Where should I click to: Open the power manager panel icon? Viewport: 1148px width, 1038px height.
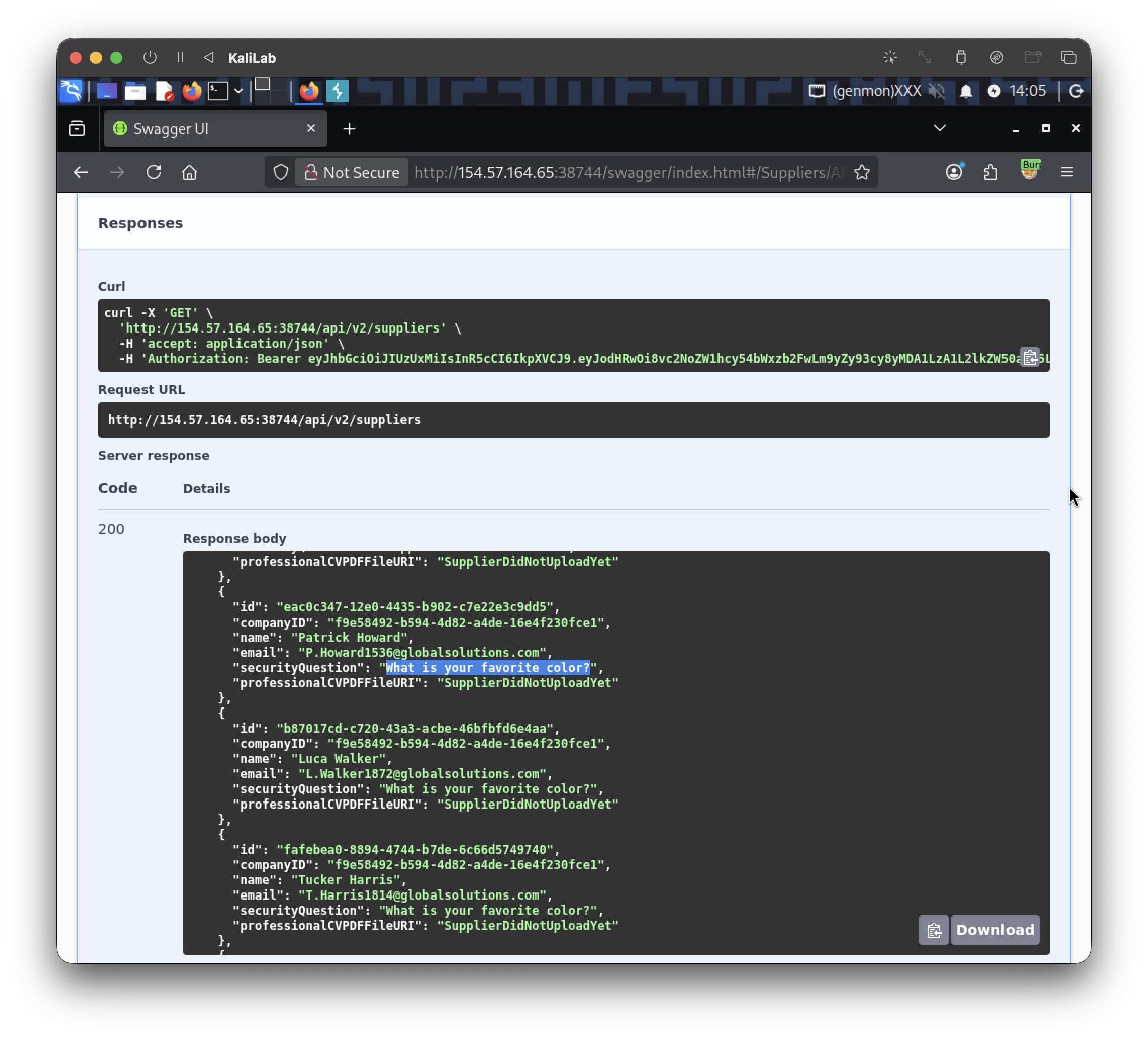tap(994, 91)
